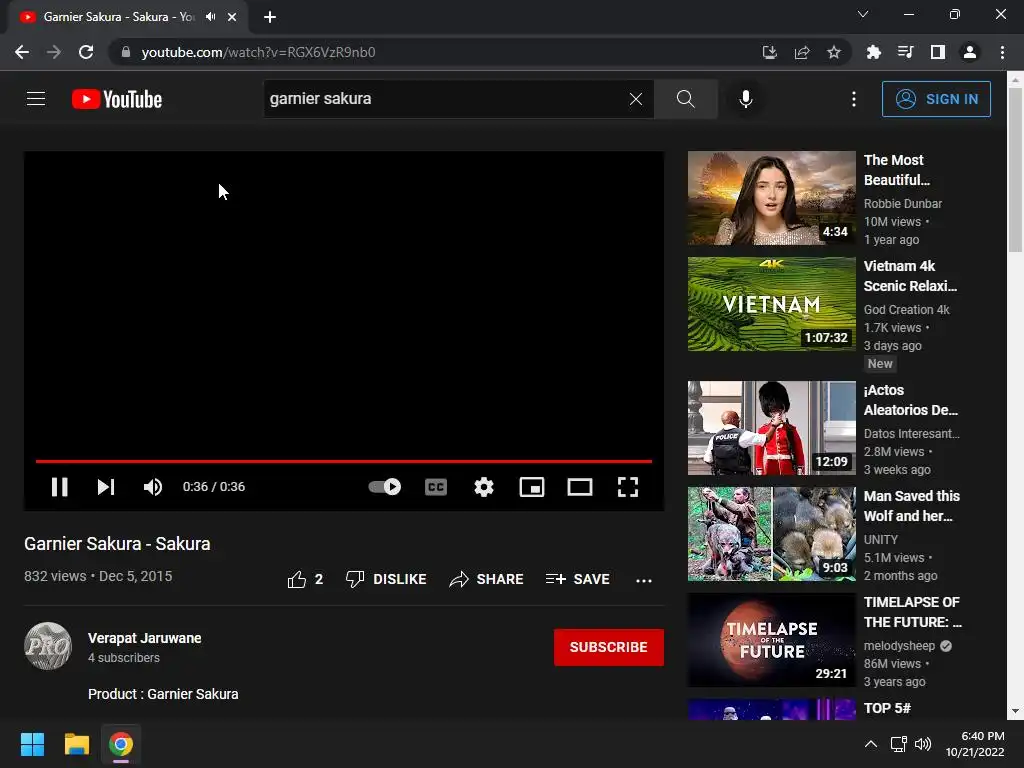Open the ¡Actos Aleatorios video thumbnail
Screen dimensions: 1024x768
click(x=771, y=428)
